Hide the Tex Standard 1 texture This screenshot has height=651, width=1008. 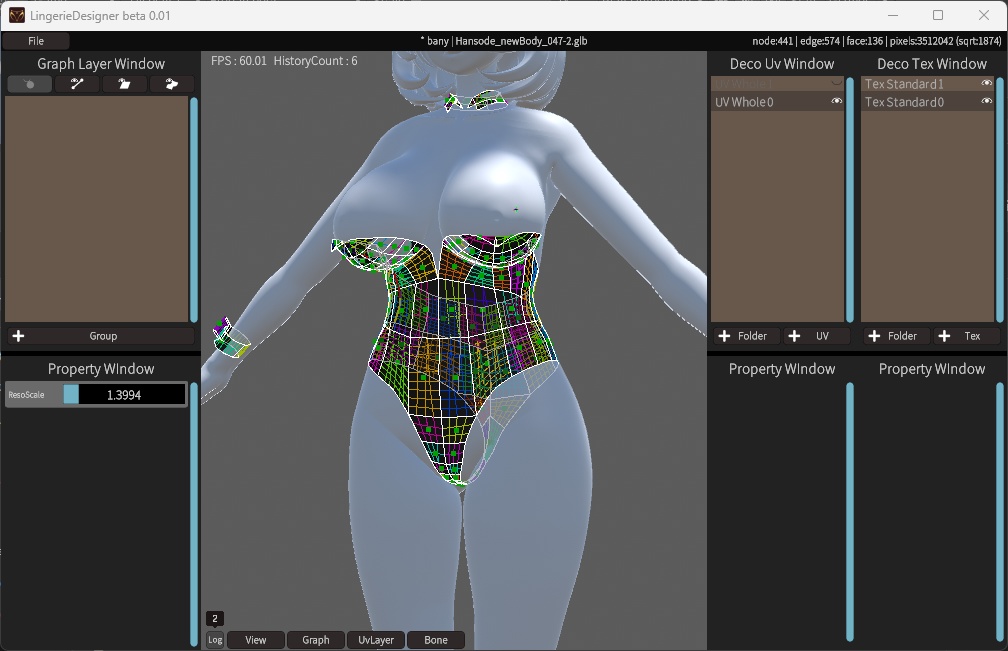click(989, 84)
